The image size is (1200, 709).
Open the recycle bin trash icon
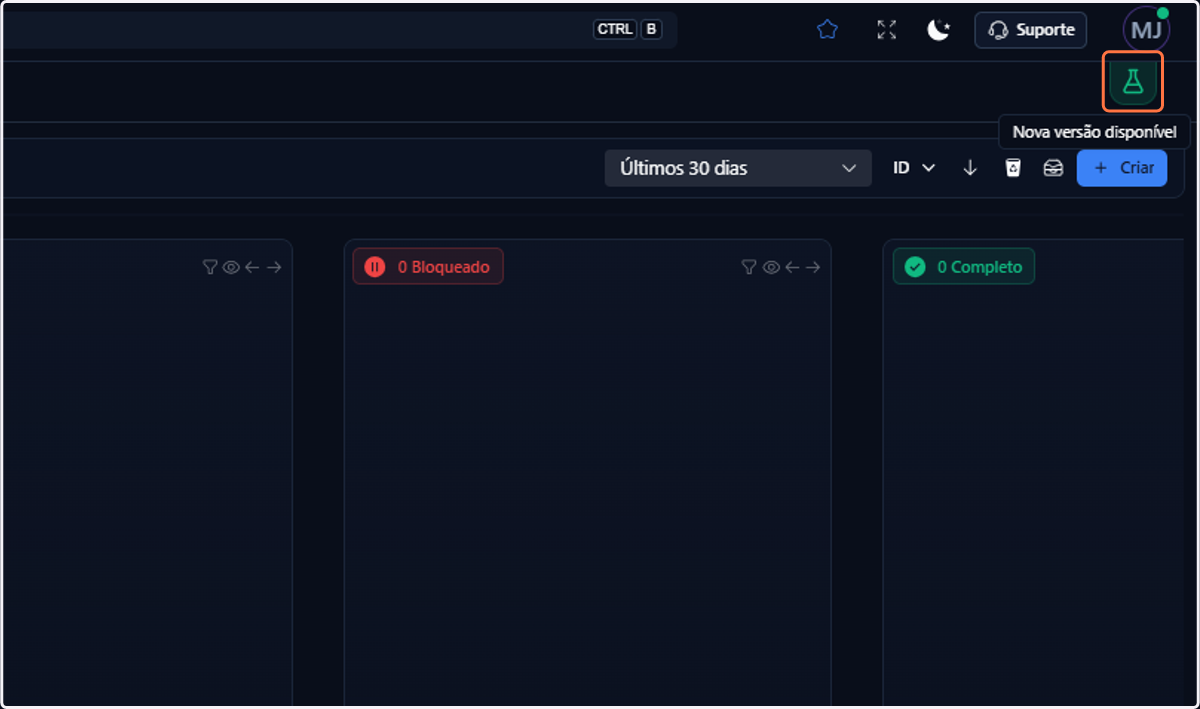pos(1013,168)
